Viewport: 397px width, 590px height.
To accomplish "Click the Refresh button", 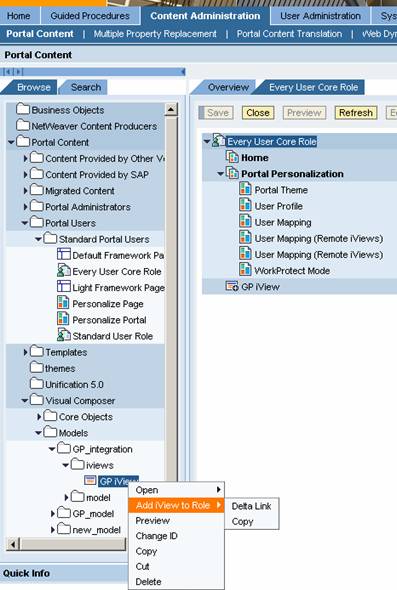I will [356, 113].
